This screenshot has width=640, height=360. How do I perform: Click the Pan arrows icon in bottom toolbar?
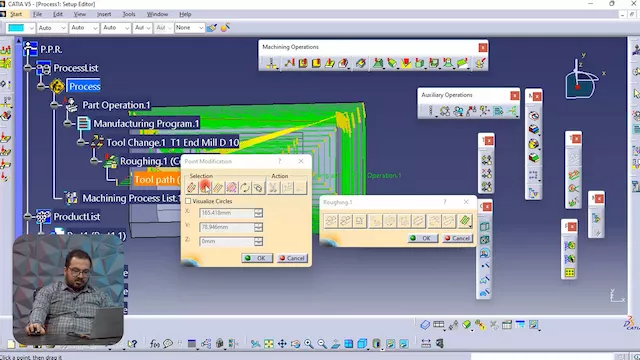282,344
